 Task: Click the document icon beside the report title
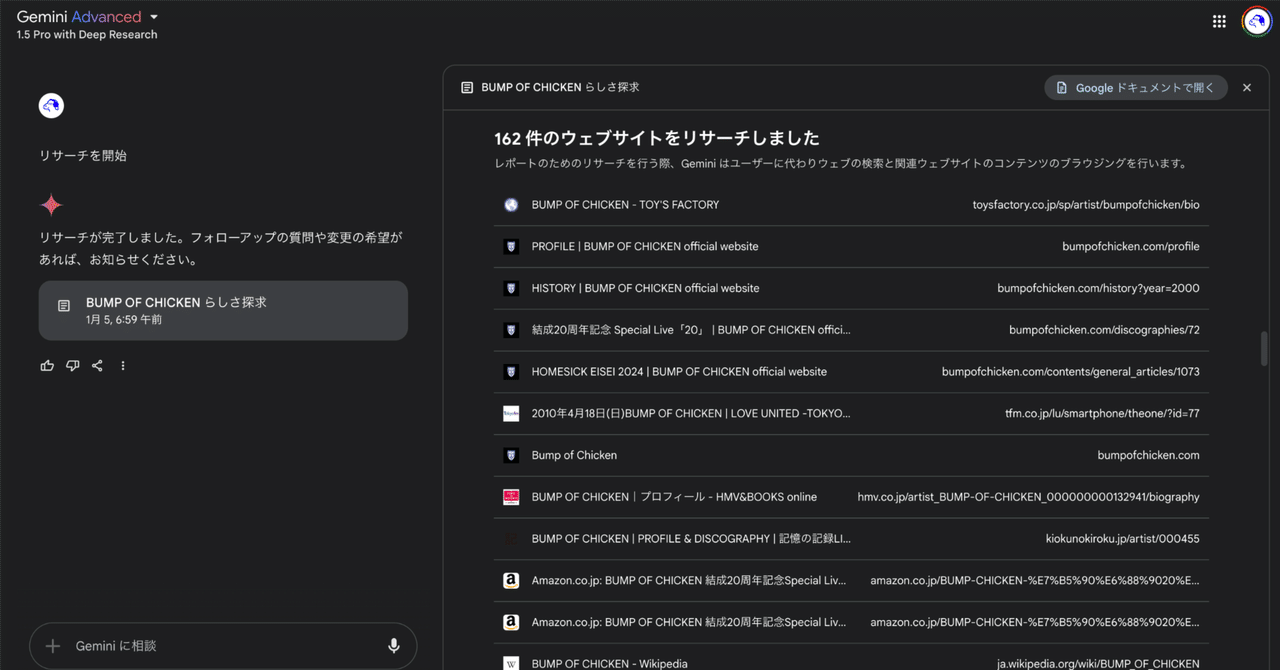(466, 87)
